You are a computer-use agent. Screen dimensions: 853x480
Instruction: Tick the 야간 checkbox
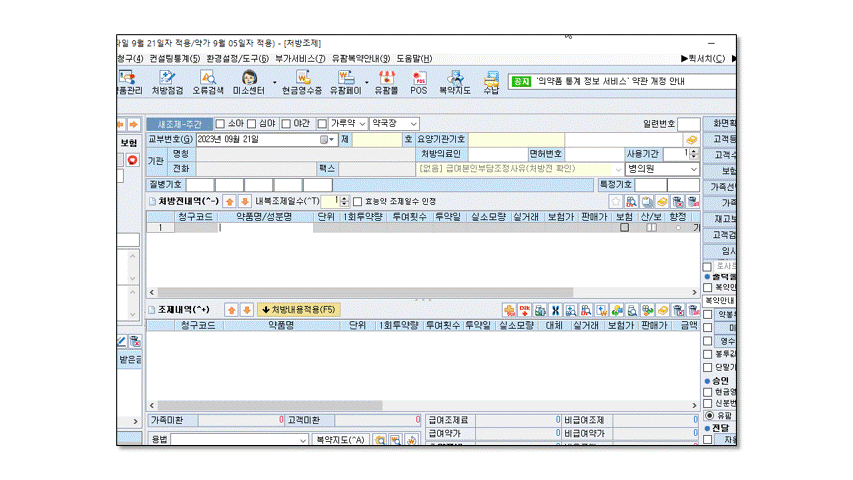click(286, 124)
